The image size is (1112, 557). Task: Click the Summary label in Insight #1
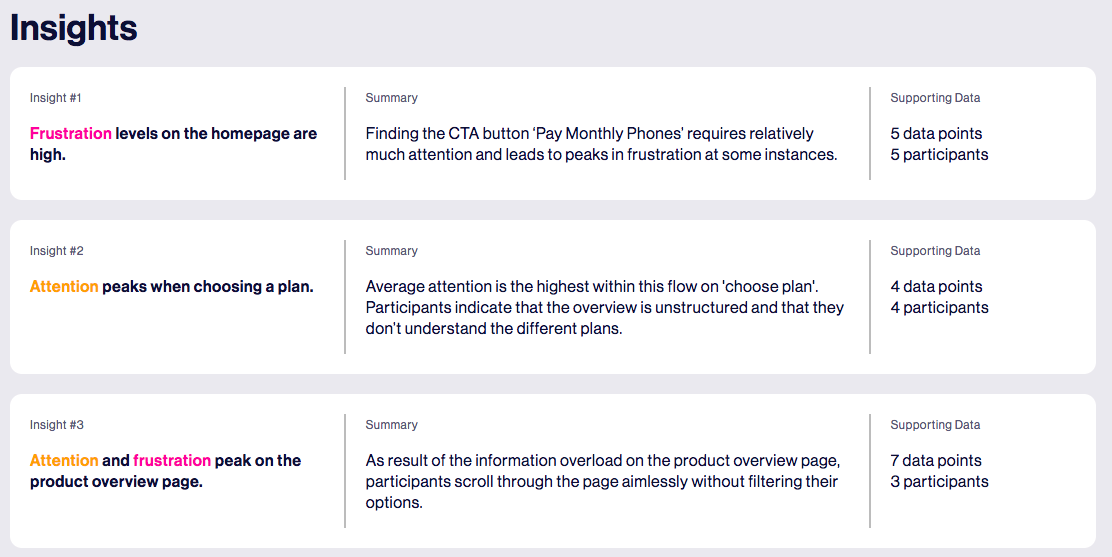(391, 98)
